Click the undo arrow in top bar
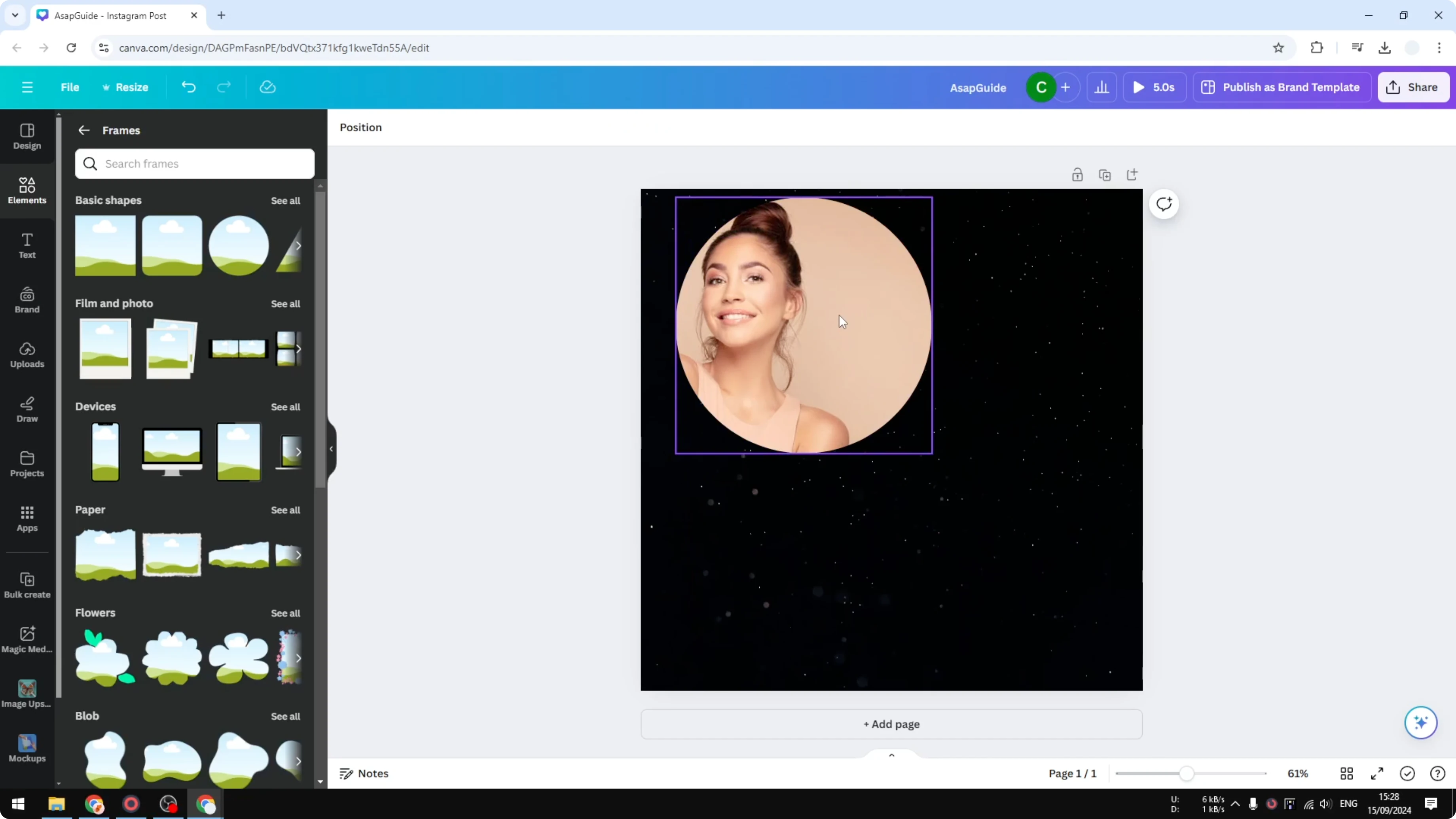The image size is (1456, 819). 189,87
